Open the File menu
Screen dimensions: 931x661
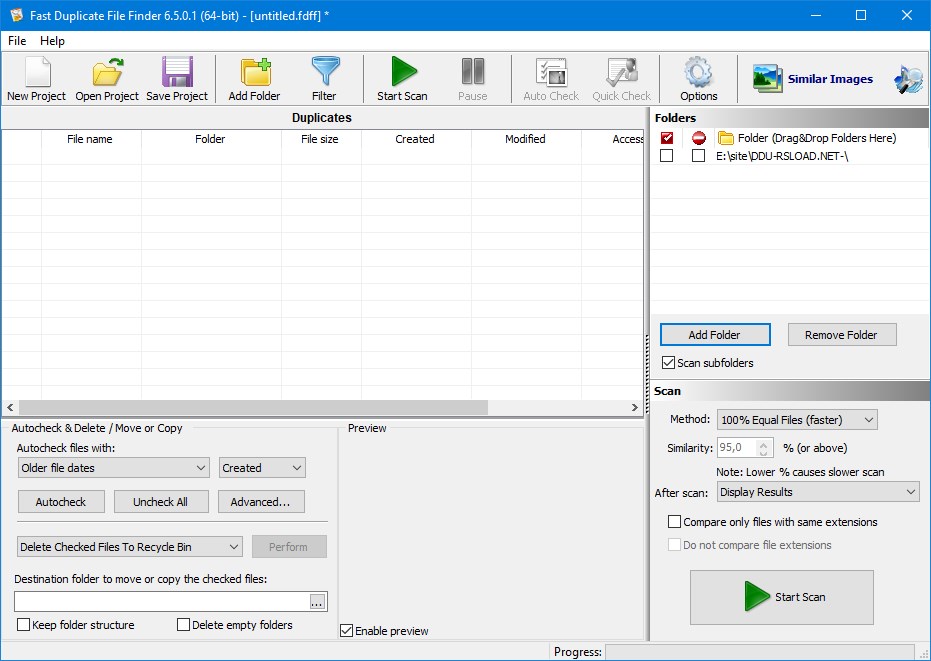(x=17, y=41)
